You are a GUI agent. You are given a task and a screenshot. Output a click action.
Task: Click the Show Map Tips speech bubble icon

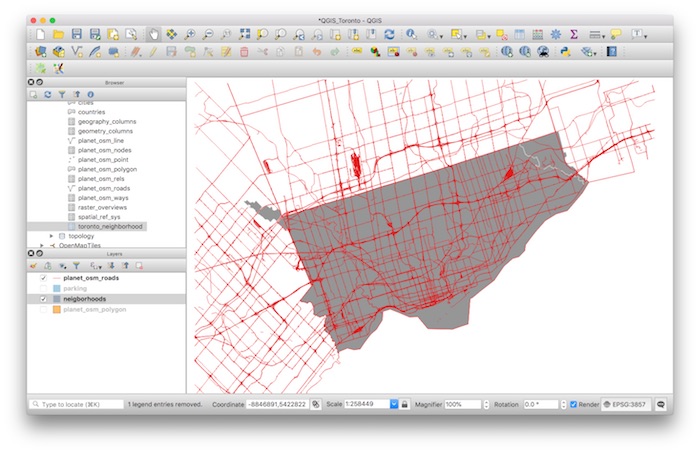point(616,34)
